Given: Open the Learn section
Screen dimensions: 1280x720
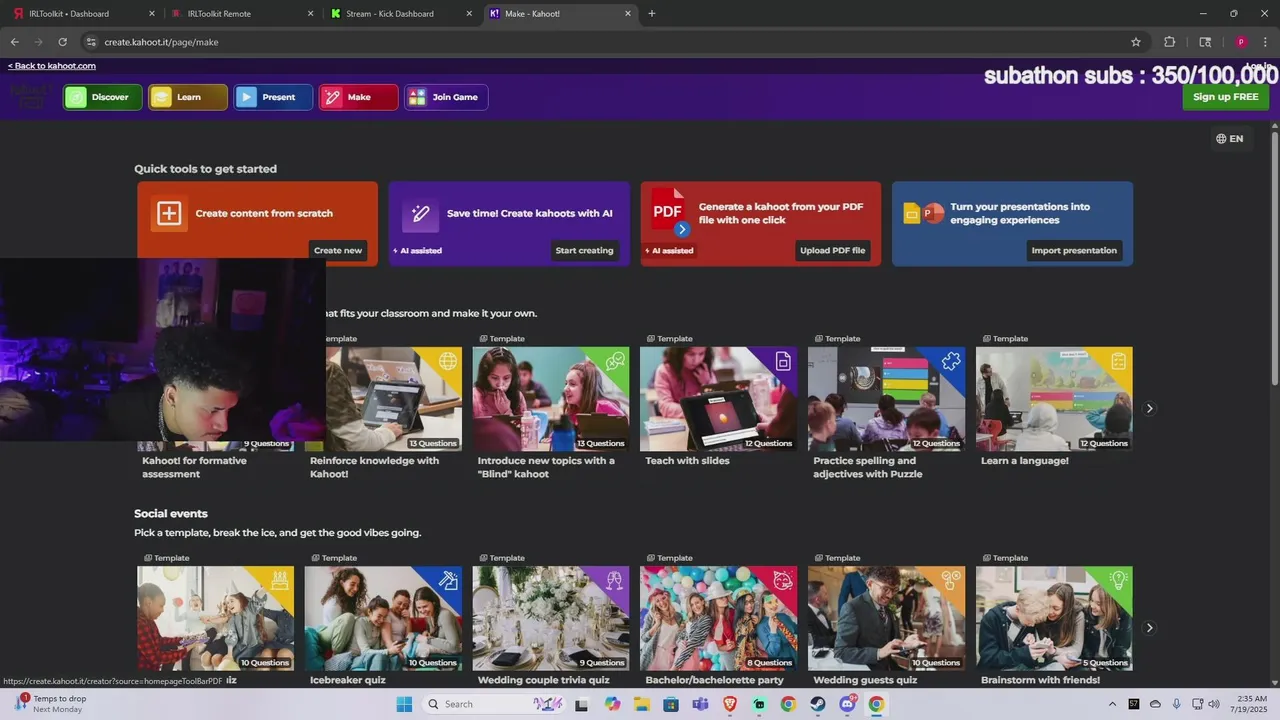Looking at the screenshot, I should pos(188,97).
